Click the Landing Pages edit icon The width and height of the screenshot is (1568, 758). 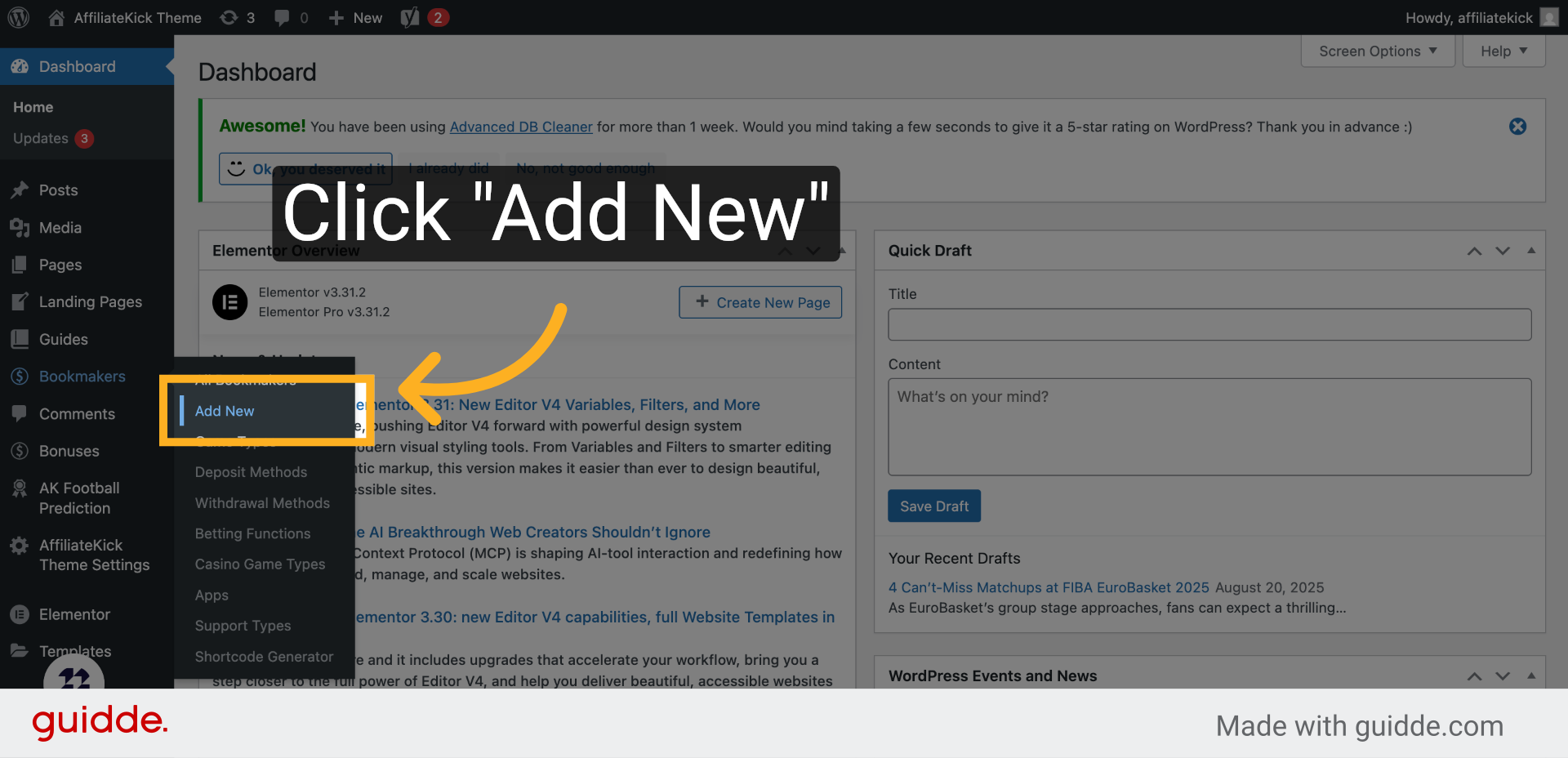20,301
